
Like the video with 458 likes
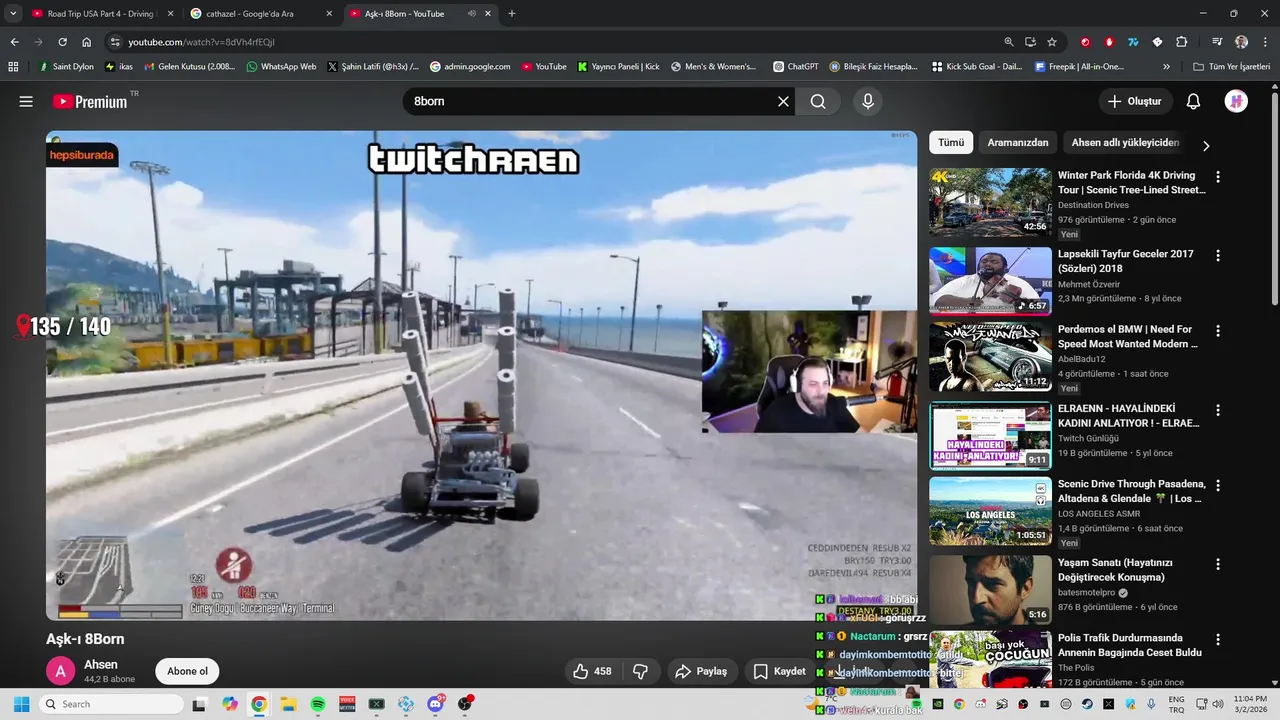point(592,671)
